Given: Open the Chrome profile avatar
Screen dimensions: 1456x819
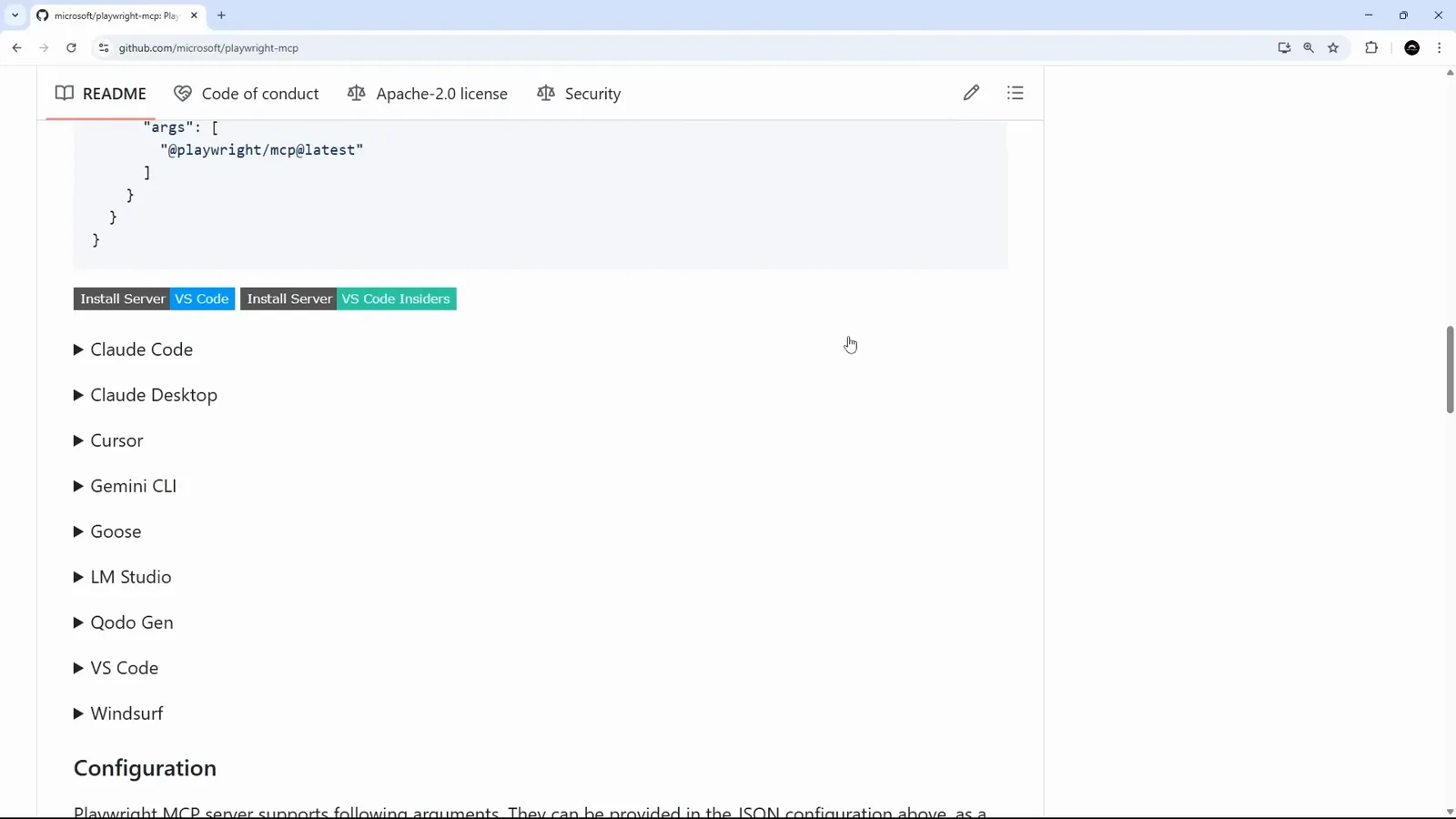Looking at the screenshot, I should (x=1412, y=48).
